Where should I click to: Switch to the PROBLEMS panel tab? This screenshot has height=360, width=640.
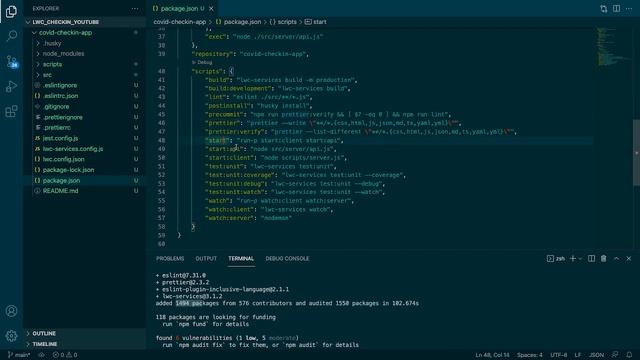coord(170,258)
